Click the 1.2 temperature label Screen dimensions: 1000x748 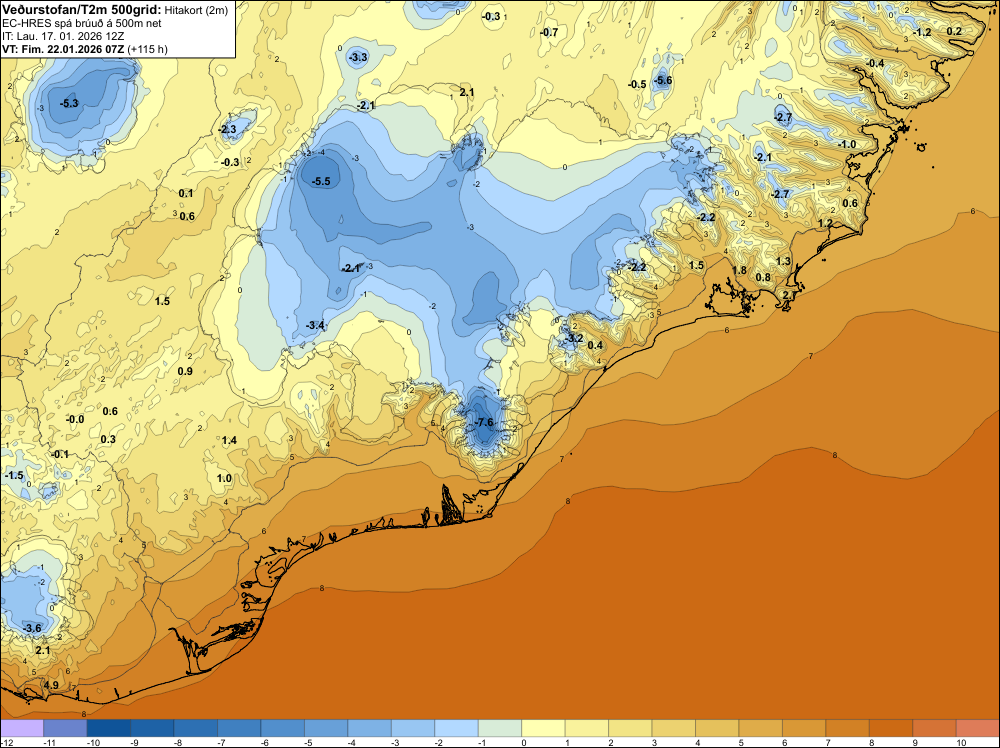(825, 223)
